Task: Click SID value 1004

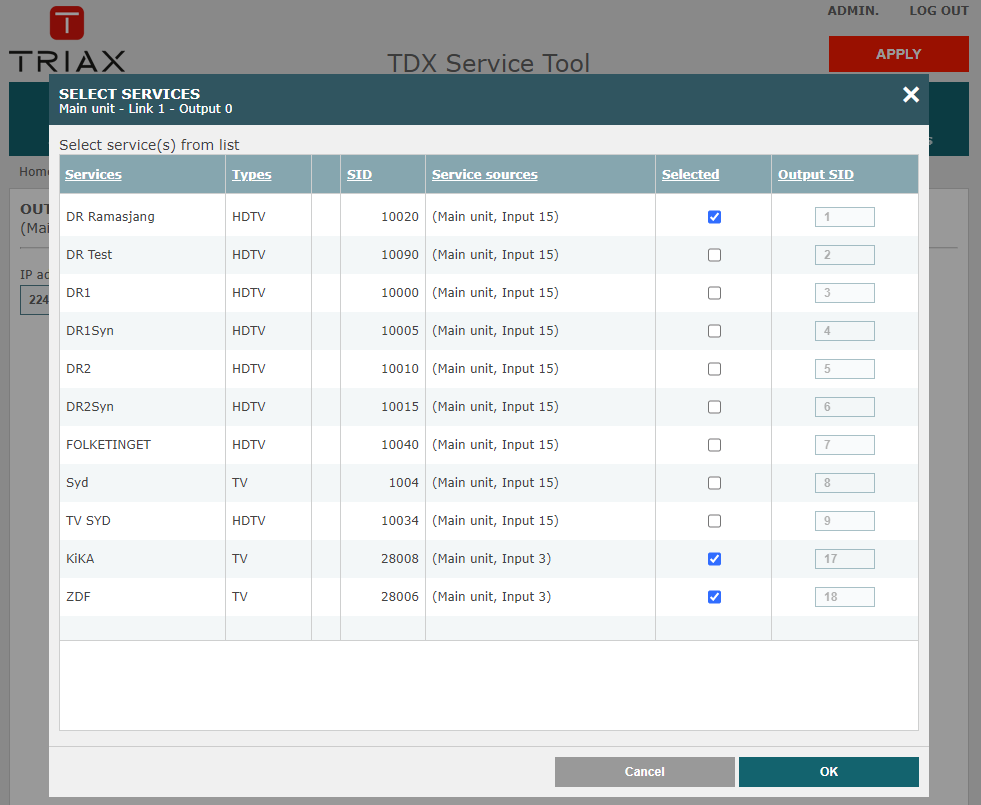Action: [404, 483]
